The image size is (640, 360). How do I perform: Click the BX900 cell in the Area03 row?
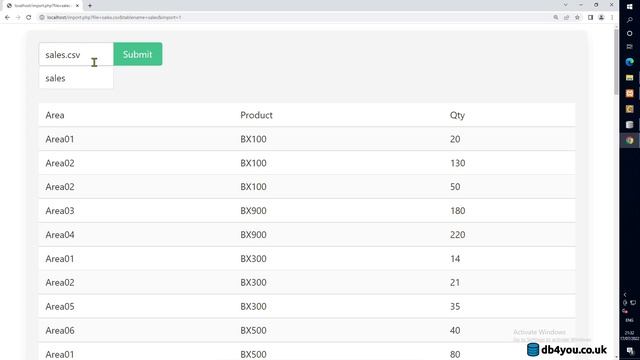click(253, 211)
